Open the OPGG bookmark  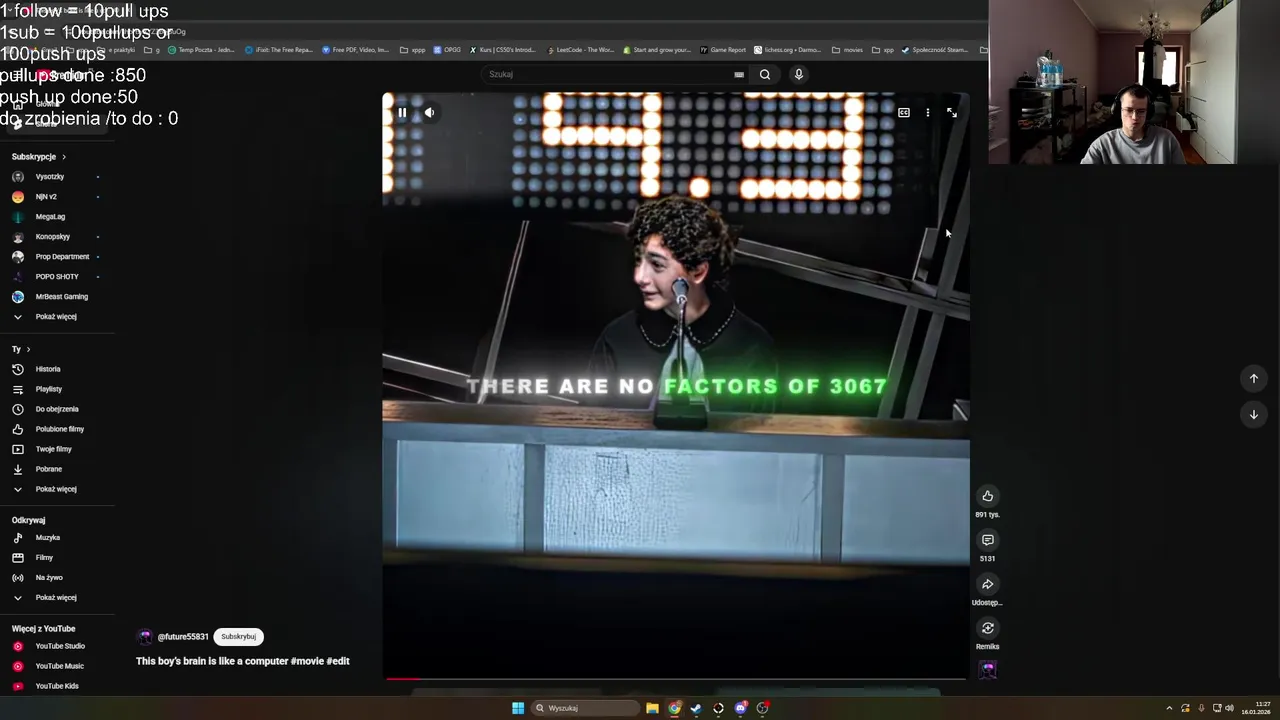pos(448,50)
